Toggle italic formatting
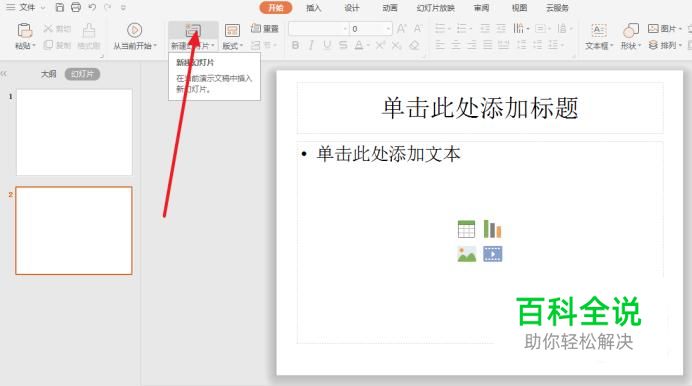This screenshot has width=692, height=386. tap(311, 45)
